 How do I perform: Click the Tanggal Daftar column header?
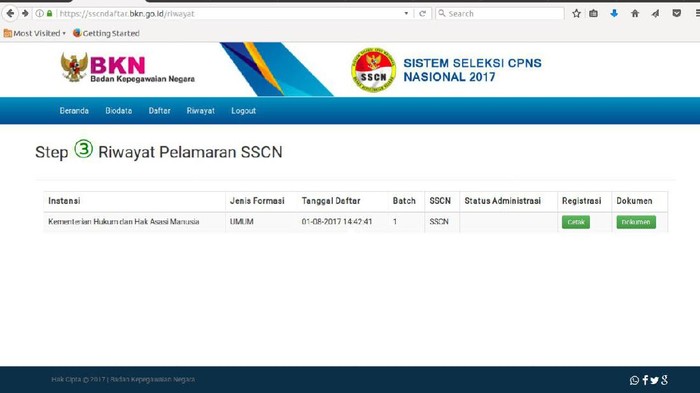[x=331, y=201]
